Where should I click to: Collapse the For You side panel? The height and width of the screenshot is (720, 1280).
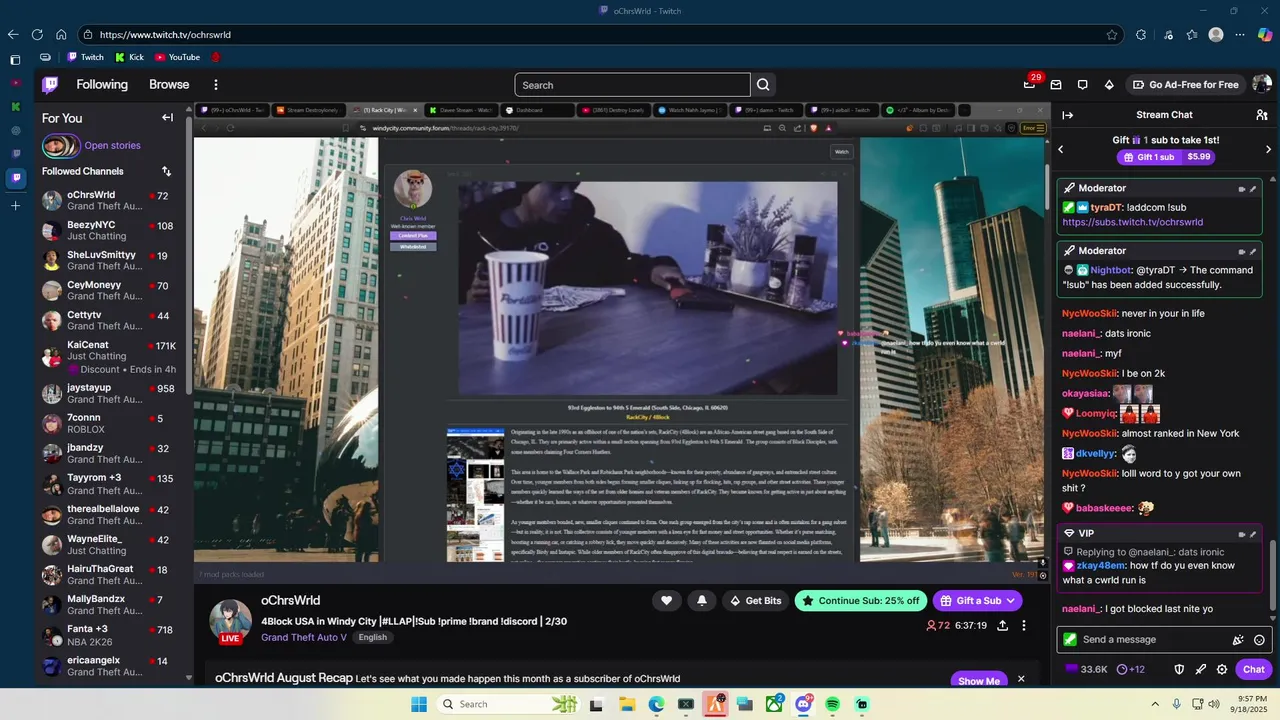(x=167, y=118)
